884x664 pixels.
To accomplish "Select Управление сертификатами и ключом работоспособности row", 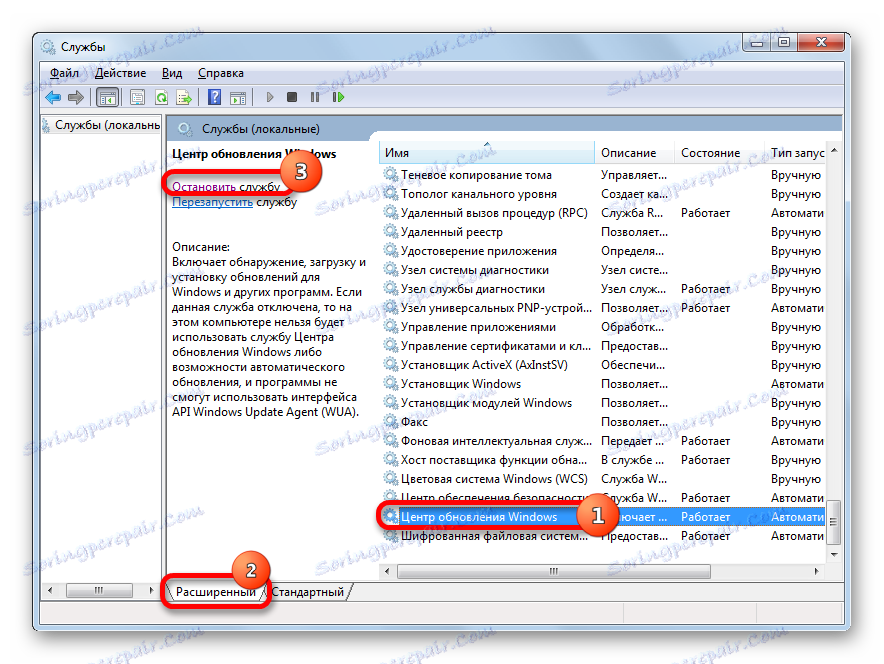I will 603,346.
